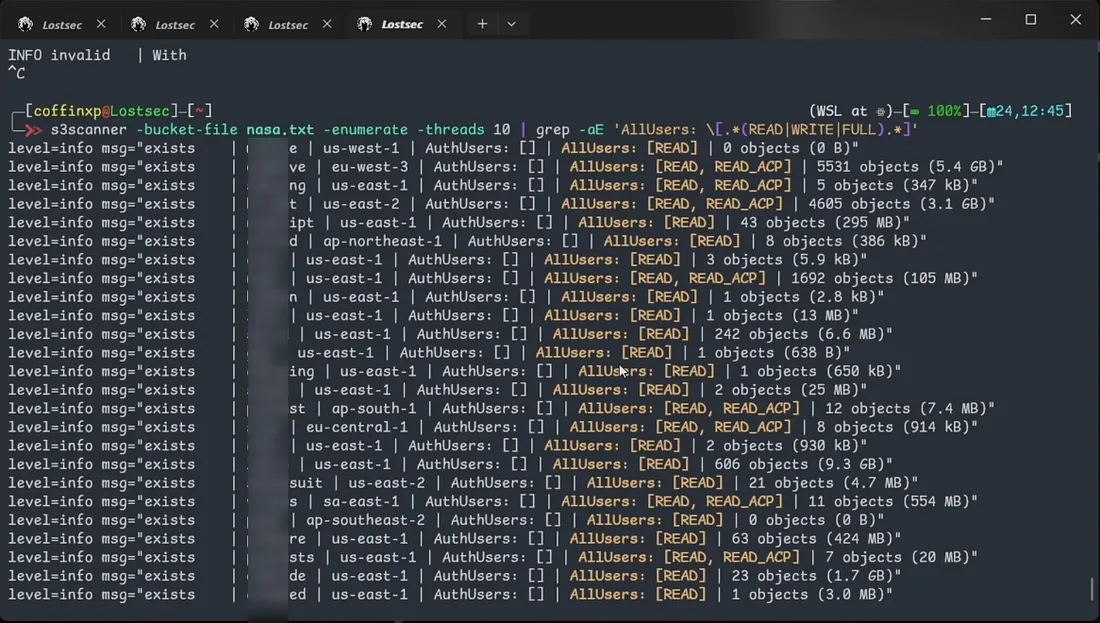Close the first Lostsec tab
The height and width of the screenshot is (623, 1100).
[101, 24]
